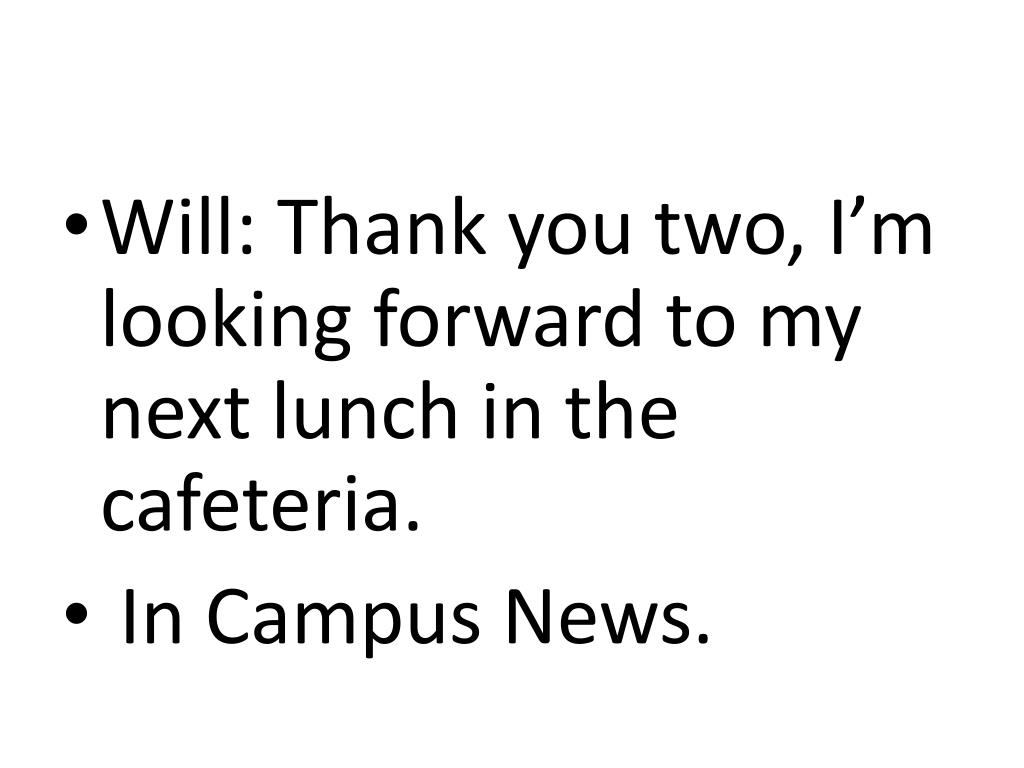Click the word "News."
The image size is (1024, 768).
[606, 618]
